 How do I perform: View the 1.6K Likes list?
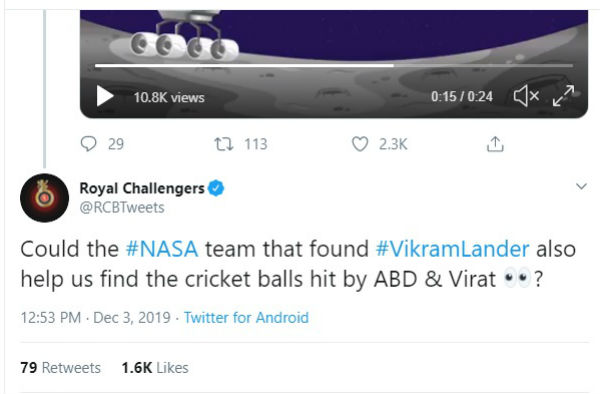click(x=155, y=368)
